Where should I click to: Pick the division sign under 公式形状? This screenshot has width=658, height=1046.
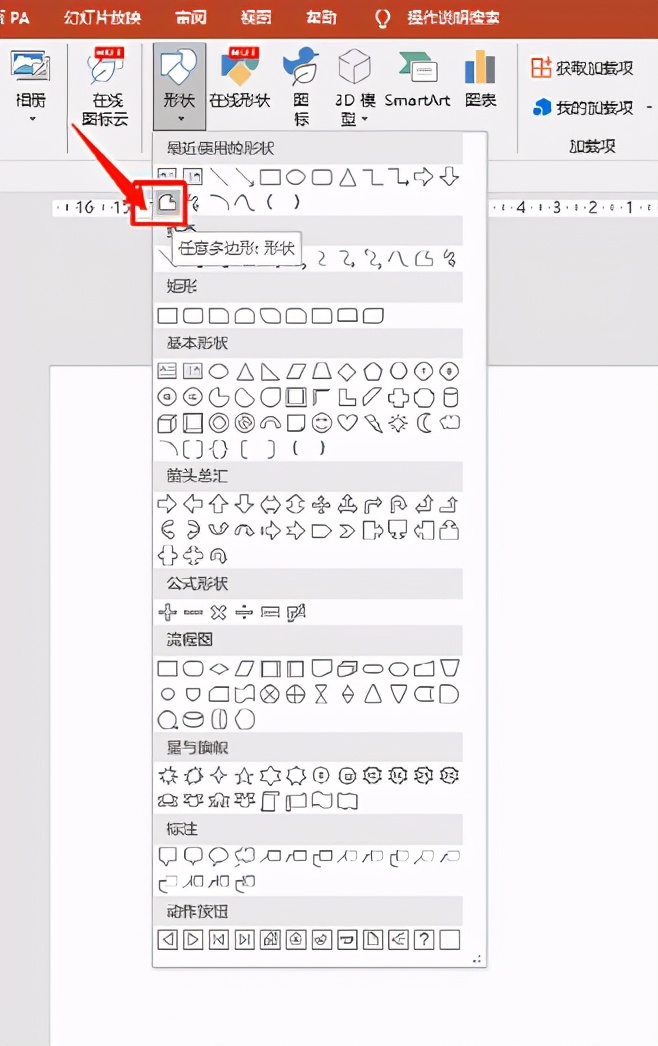pyautogui.click(x=244, y=612)
